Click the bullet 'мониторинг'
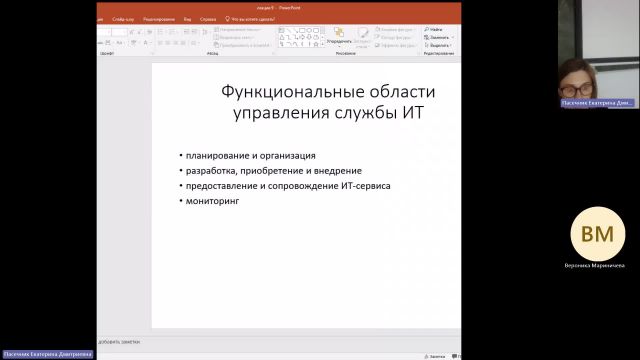Image resolution: width=640 pixels, height=360 pixels. click(213, 201)
